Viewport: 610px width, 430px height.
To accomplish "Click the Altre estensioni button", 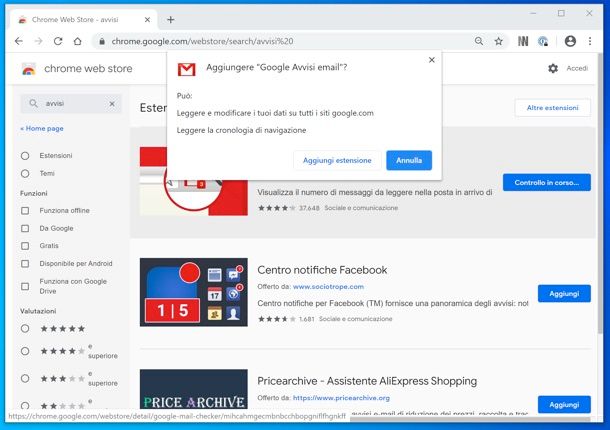I will [552, 108].
